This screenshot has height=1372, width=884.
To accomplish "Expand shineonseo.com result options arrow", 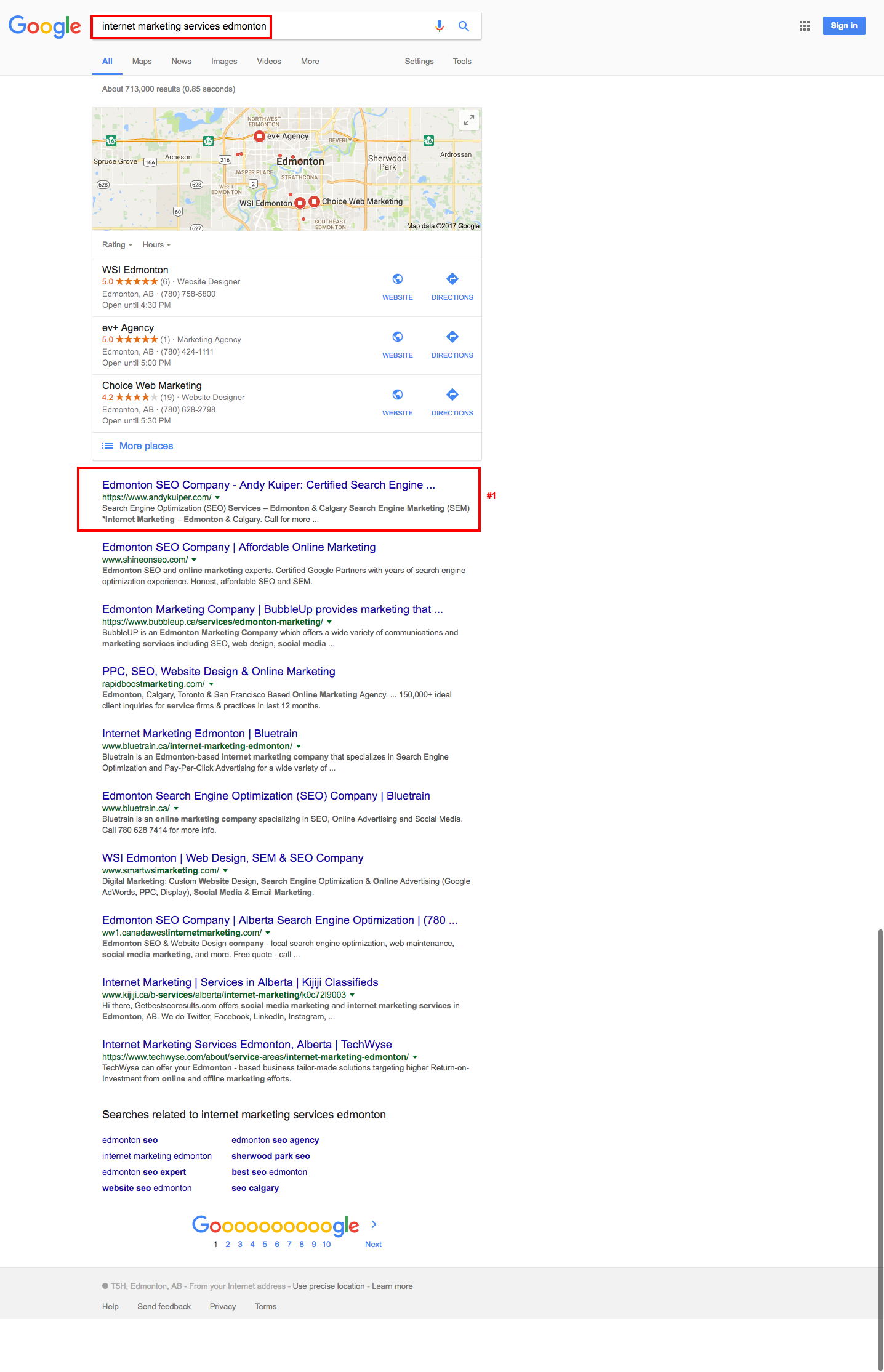I will coord(194,560).
